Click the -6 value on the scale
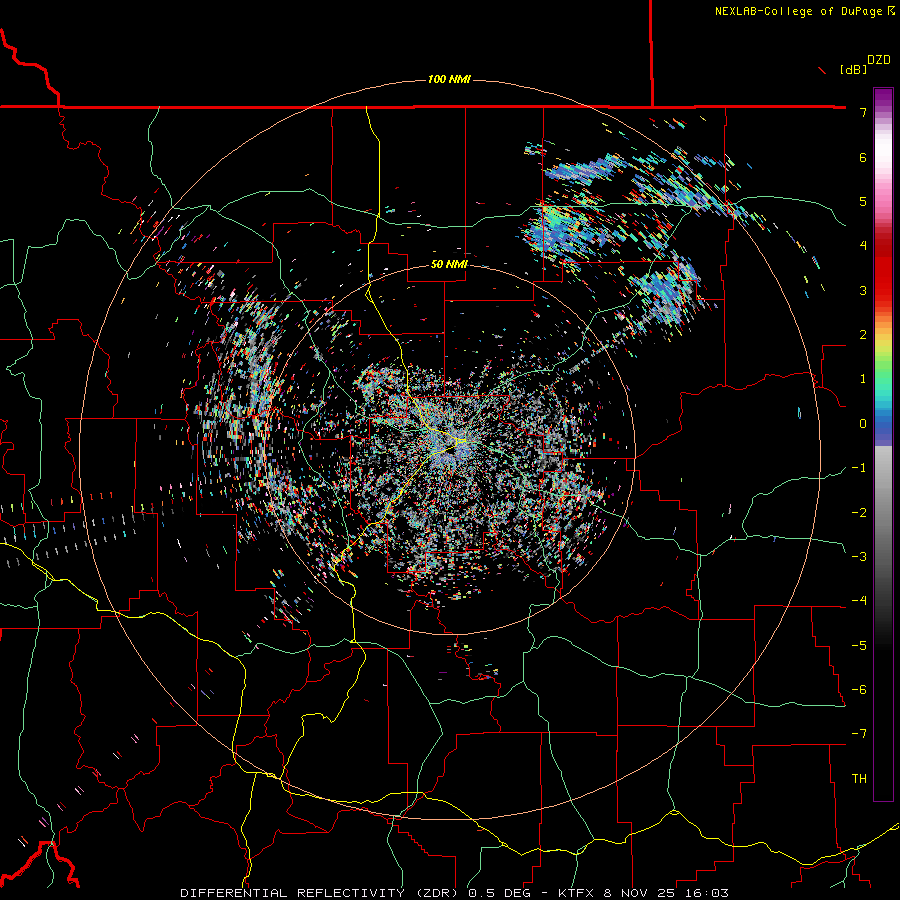 (859, 689)
